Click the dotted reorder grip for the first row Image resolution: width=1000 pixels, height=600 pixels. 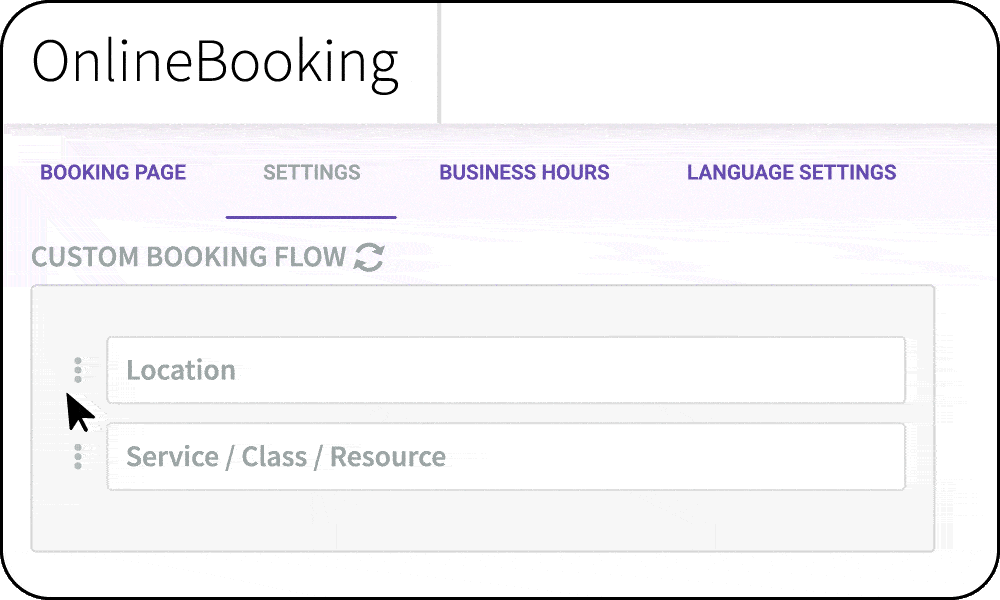coord(78,369)
